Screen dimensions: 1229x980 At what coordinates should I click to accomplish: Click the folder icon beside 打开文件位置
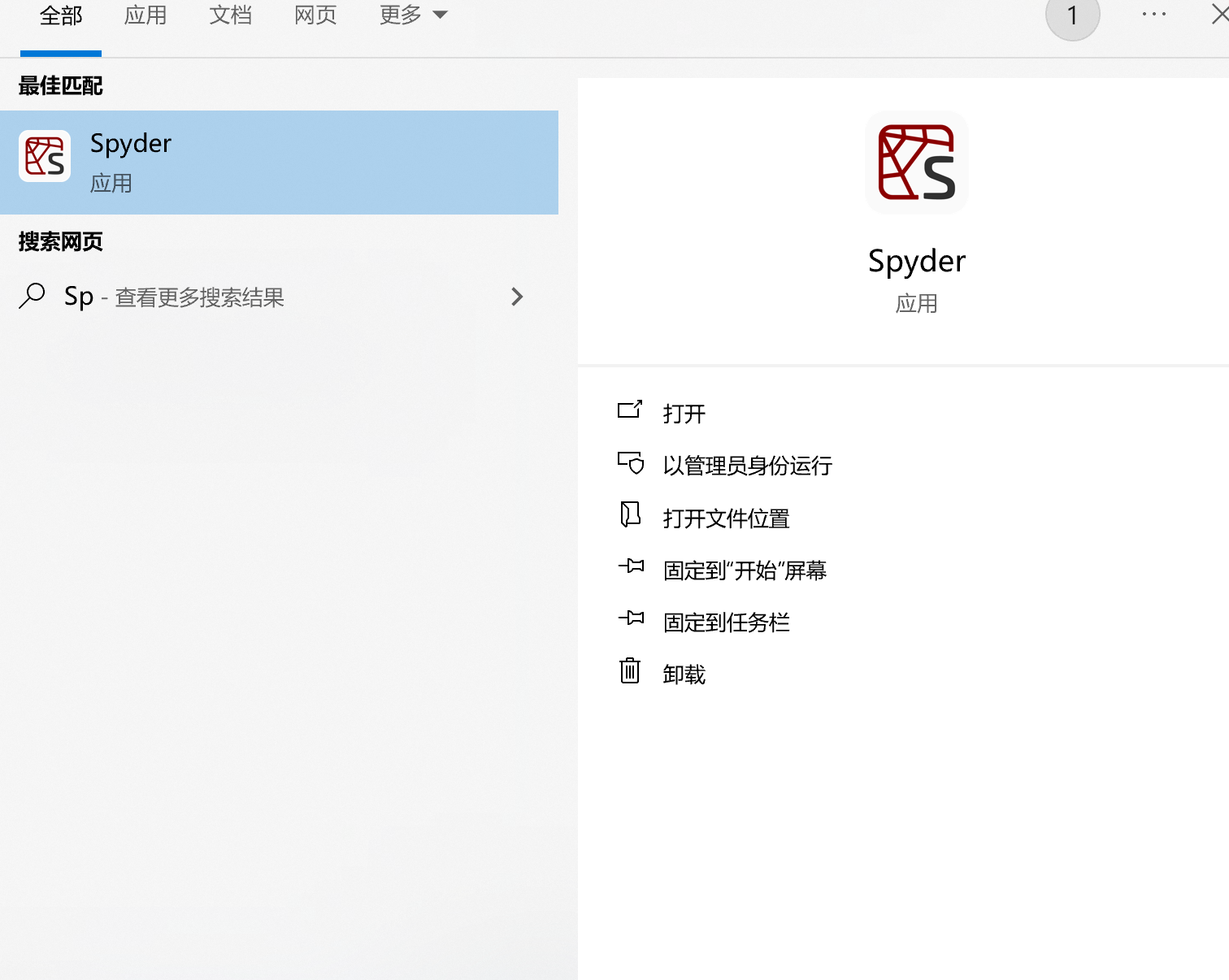(630, 515)
